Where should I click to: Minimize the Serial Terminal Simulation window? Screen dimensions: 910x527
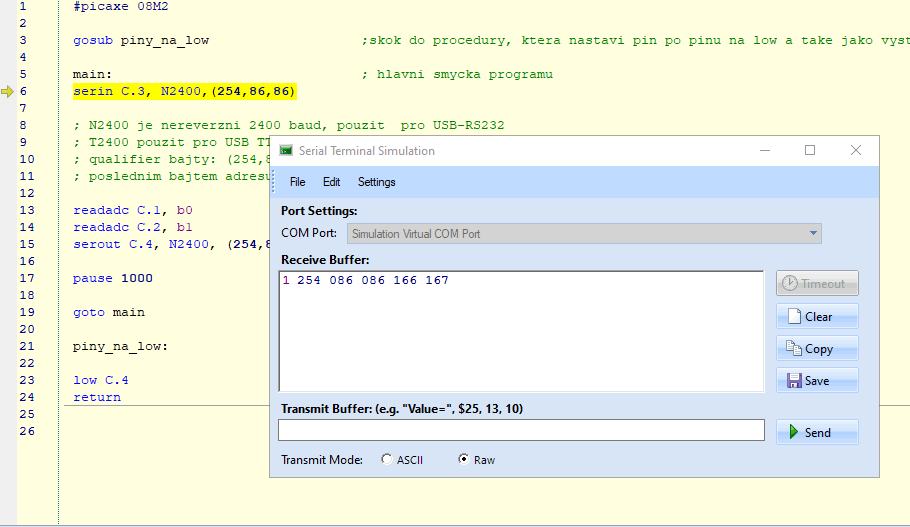764,151
